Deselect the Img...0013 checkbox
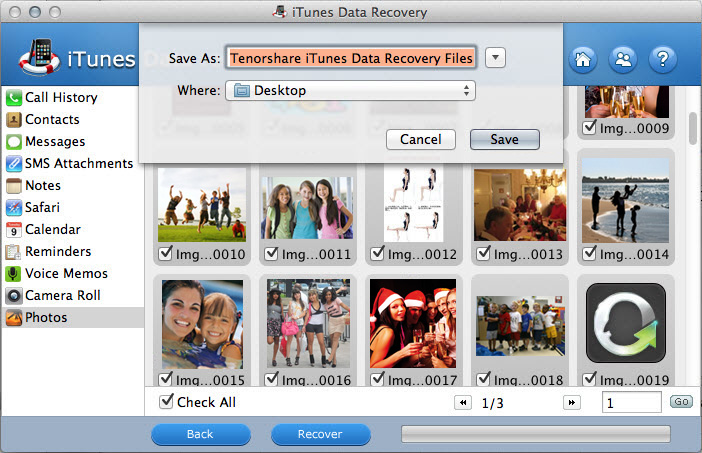Image resolution: width=702 pixels, height=453 pixels. pyautogui.click(x=484, y=253)
